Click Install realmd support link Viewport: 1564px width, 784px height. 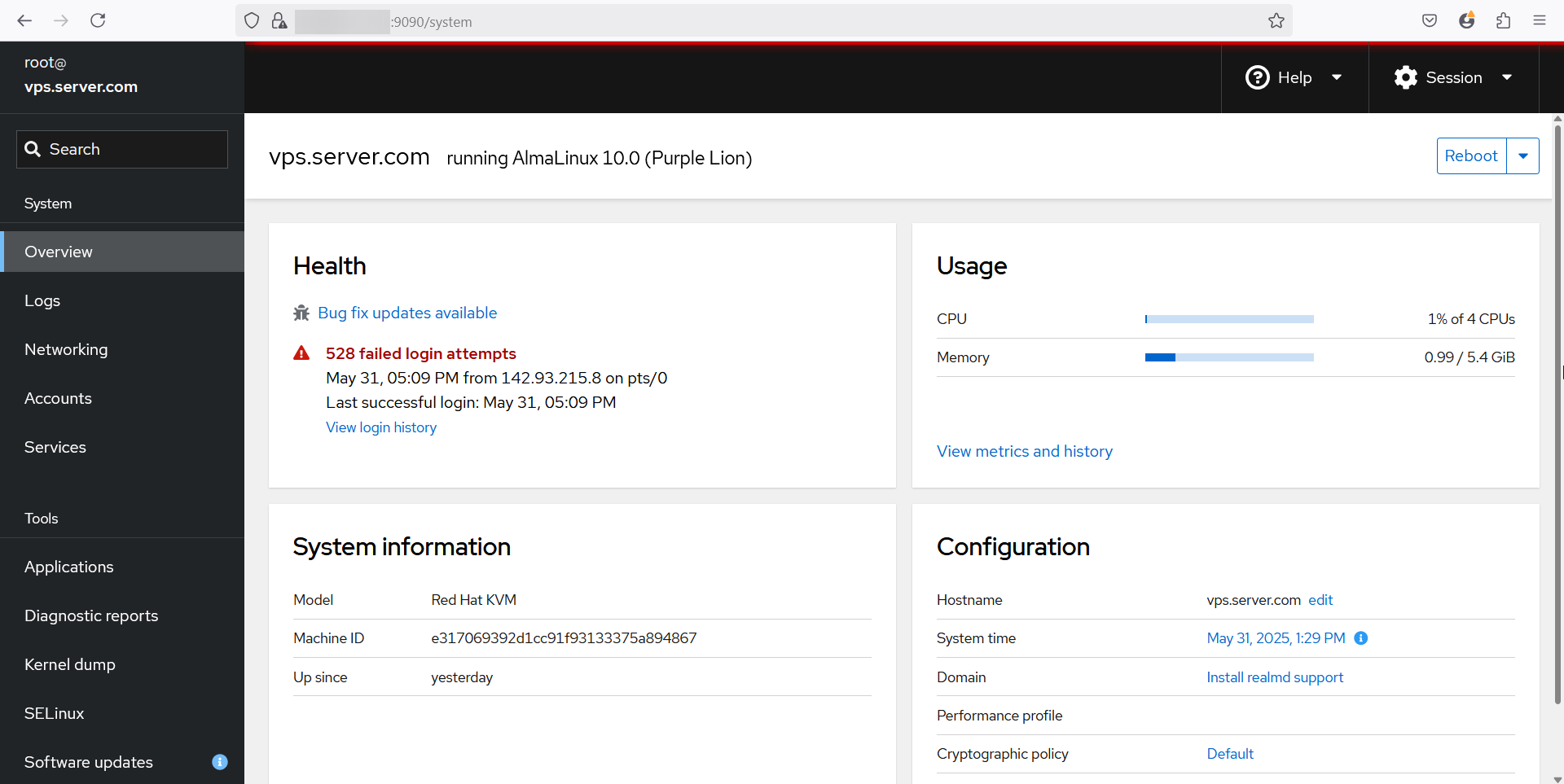point(1275,677)
